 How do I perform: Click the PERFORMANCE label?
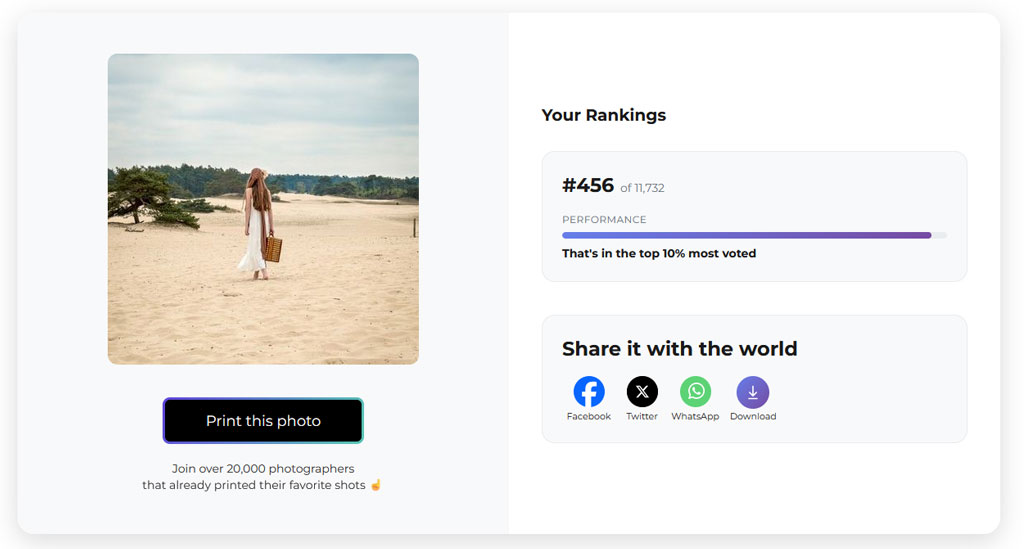point(604,219)
